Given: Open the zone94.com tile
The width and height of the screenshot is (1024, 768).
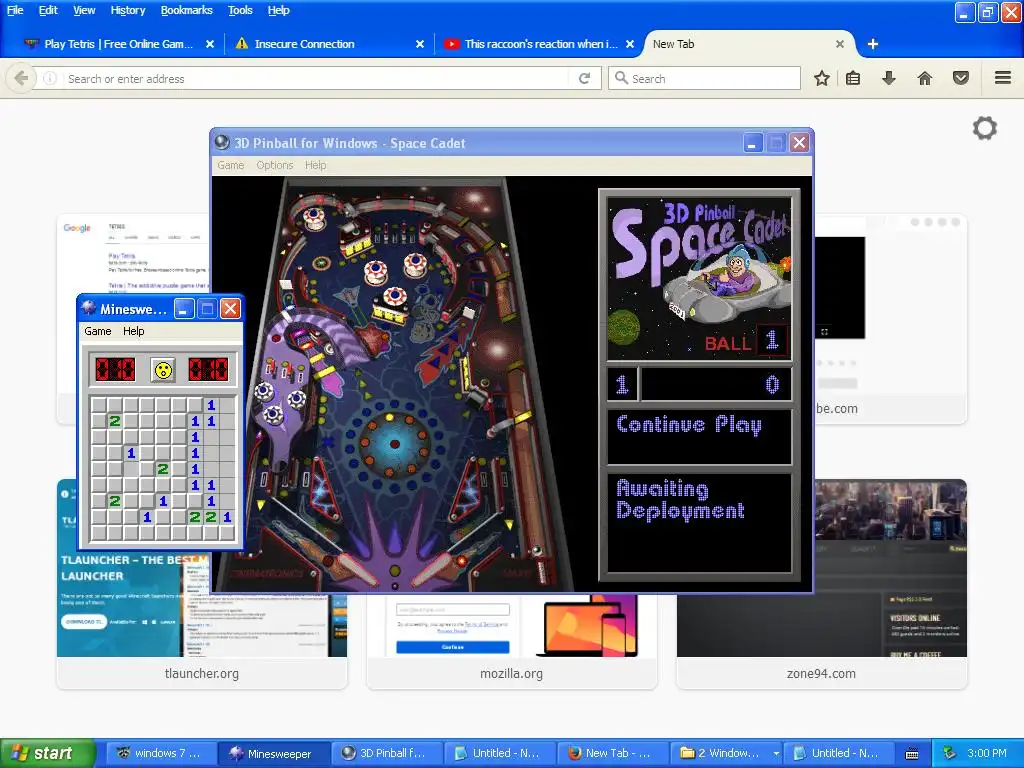Looking at the screenshot, I should coord(822,584).
